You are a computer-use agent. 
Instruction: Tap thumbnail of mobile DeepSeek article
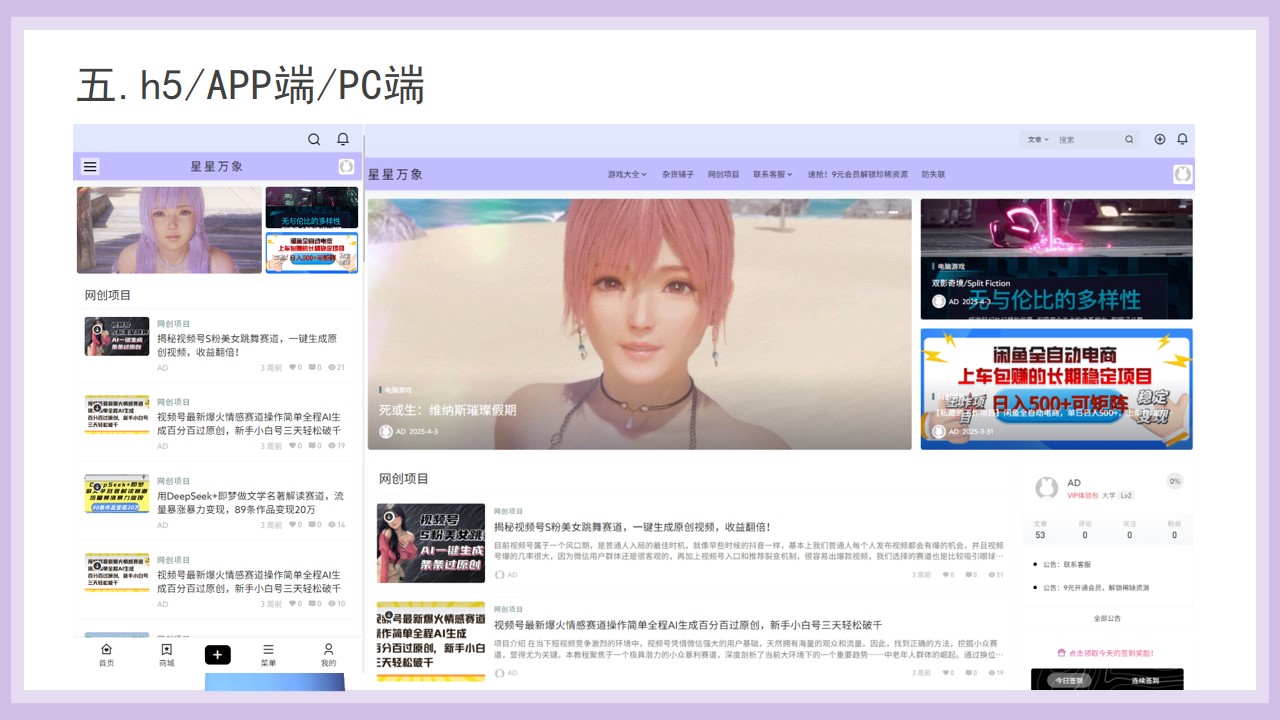coord(117,494)
